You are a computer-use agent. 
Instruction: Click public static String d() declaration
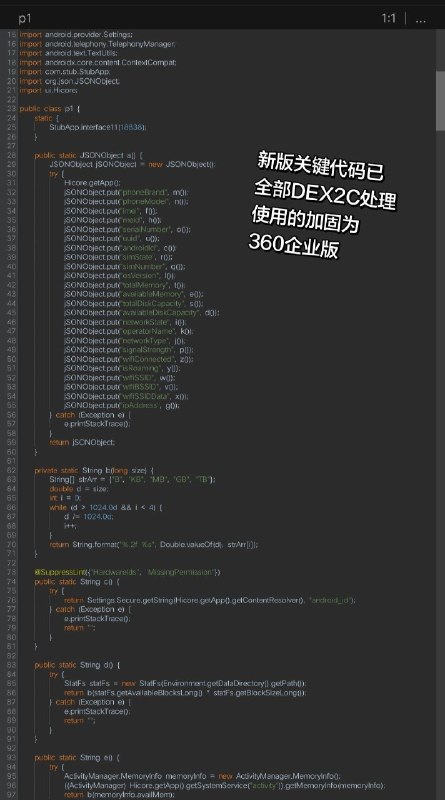(77, 665)
